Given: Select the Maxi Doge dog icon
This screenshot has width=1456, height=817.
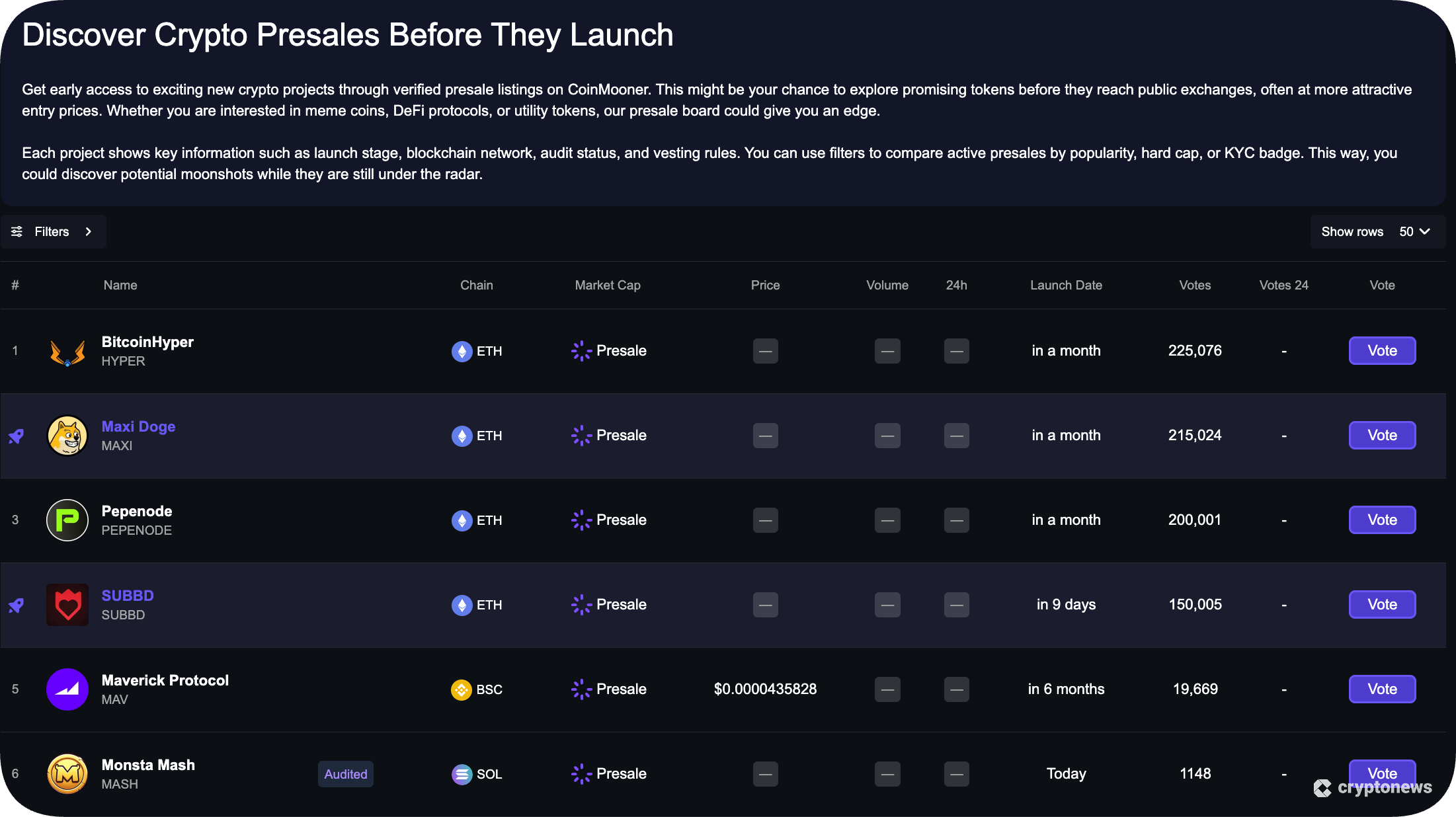Looking at the screenshot, I should pos(67,436).
